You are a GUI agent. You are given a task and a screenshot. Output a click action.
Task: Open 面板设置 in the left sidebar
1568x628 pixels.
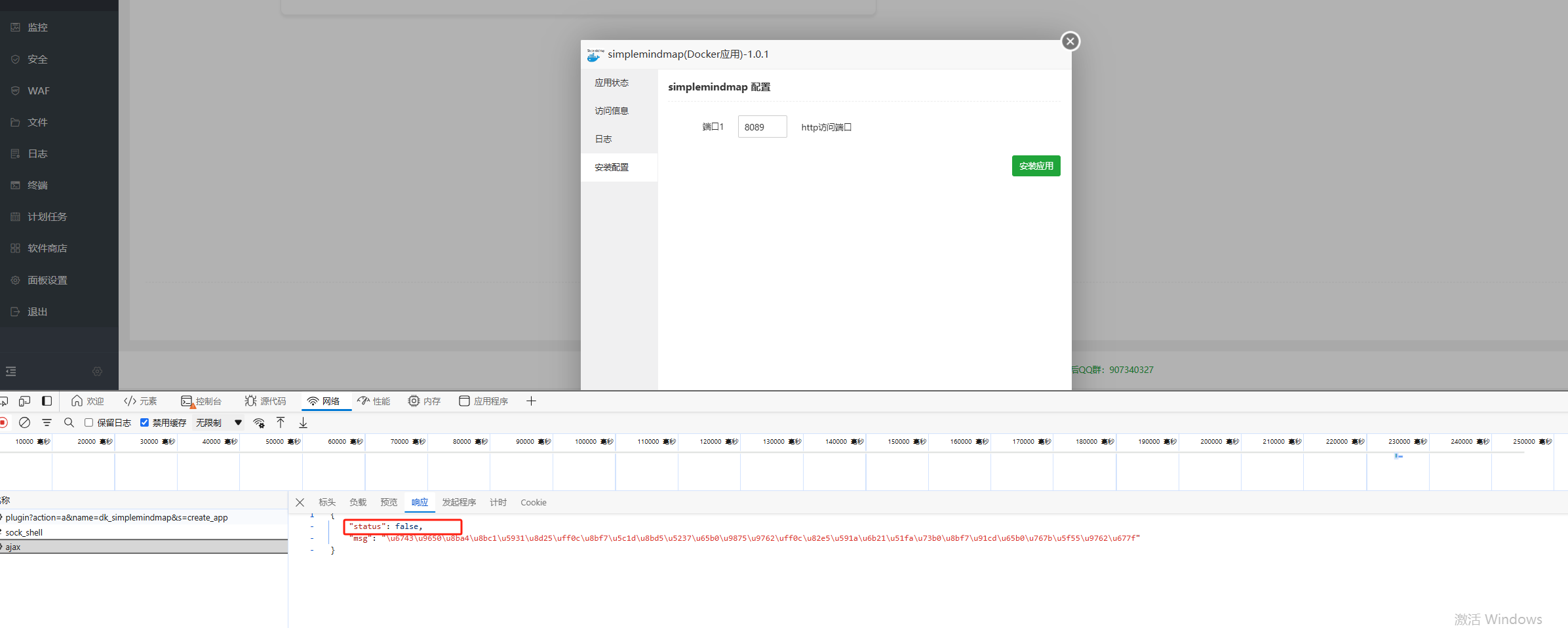(47, 280)
